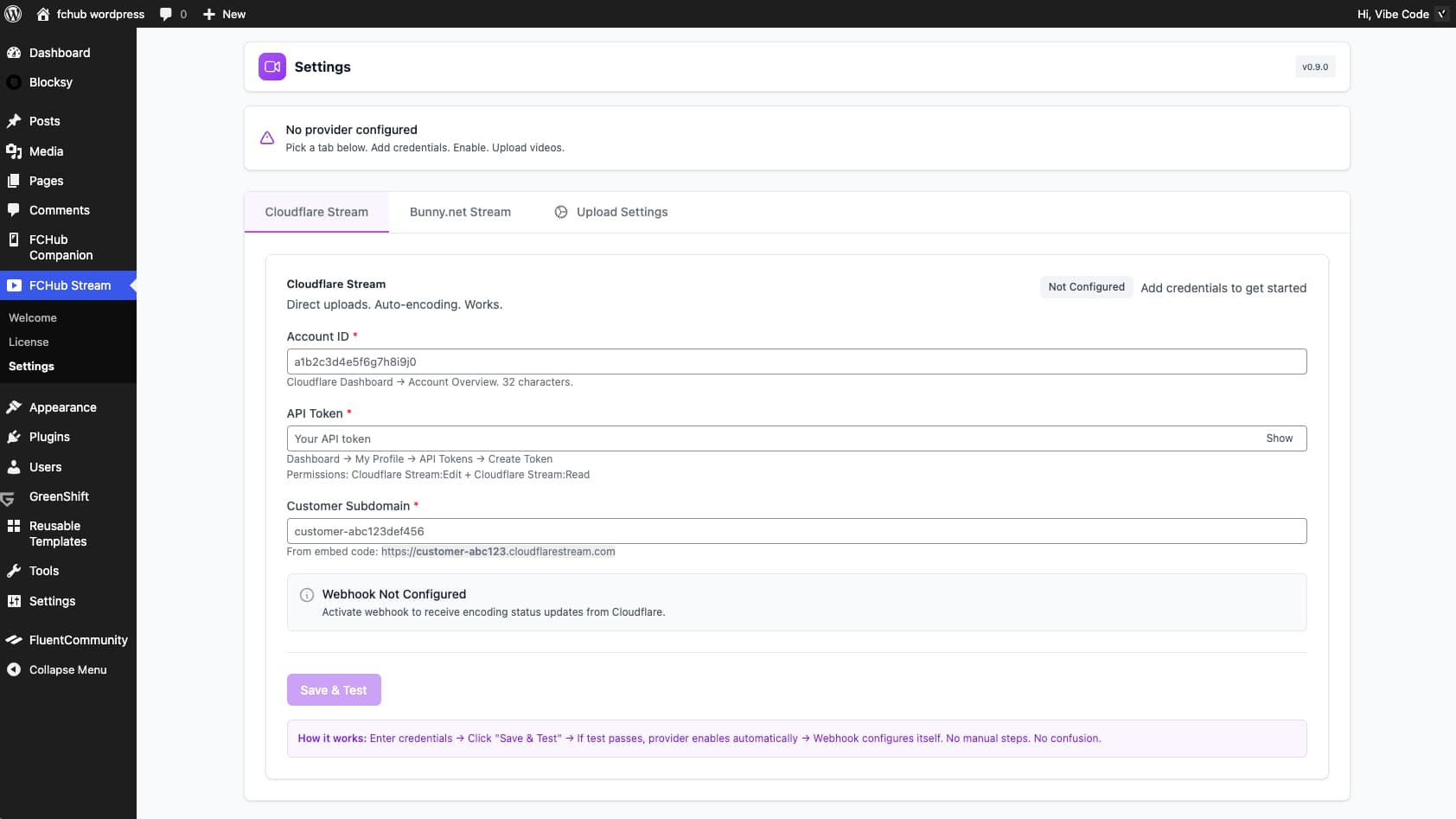The width and height of the screenshot is (1456, 819).
Task: Select the Posts pushpin icon
Action: click(14, 121)
